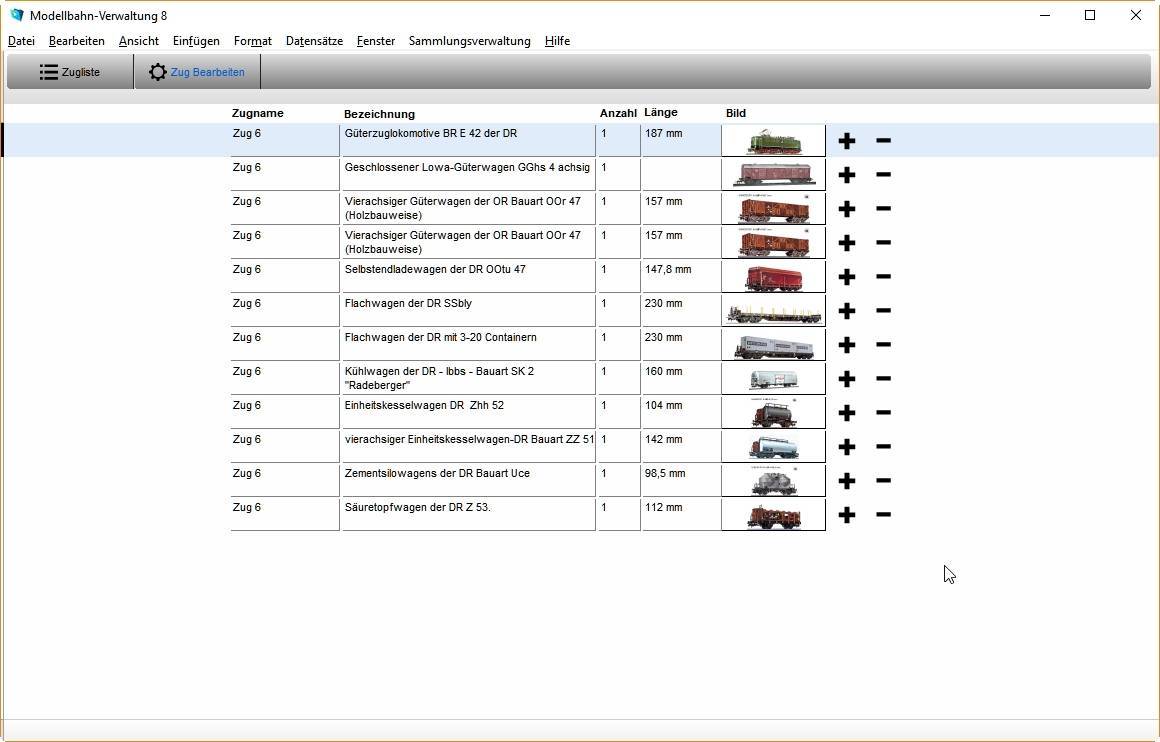Click plus icon for Säuretopfwagen Z 53

(x=846, y=515)
